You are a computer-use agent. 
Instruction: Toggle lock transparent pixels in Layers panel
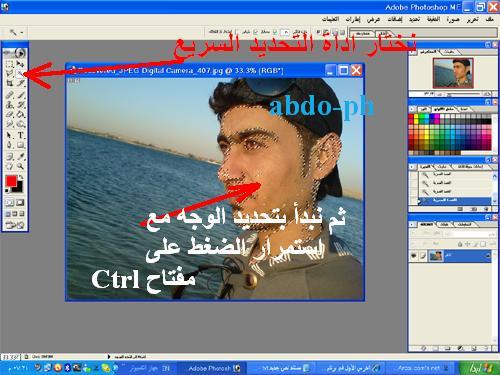[x=483, y=244]
